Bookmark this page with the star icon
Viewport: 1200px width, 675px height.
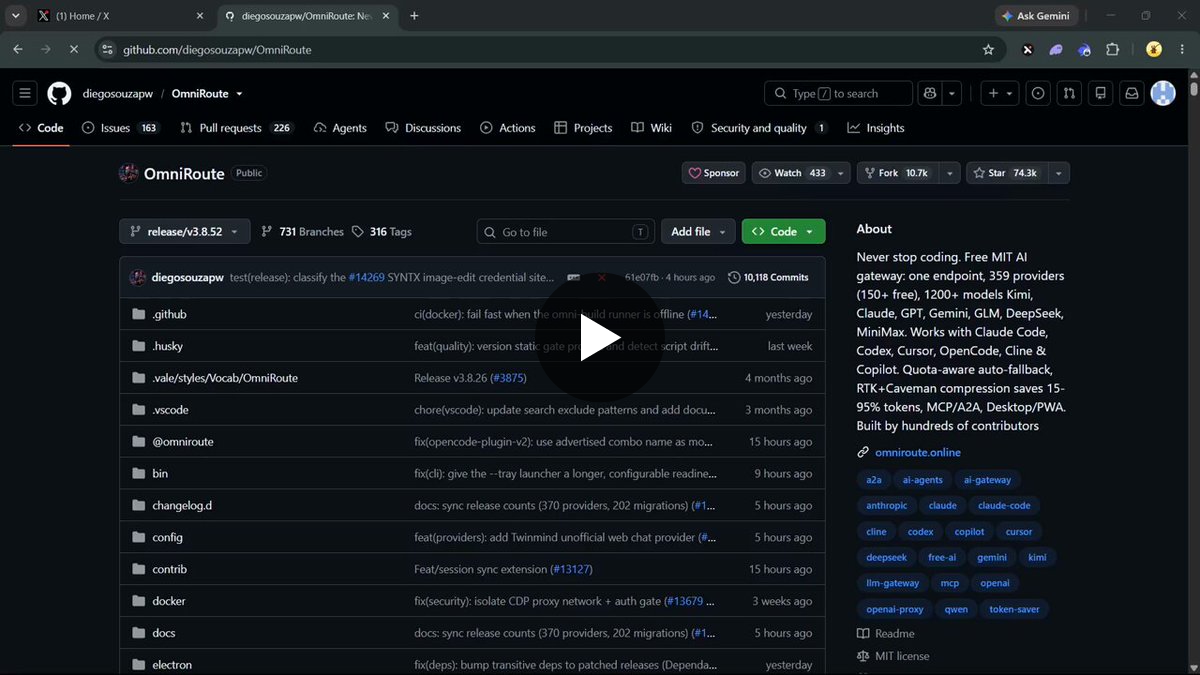pyautogui.click(x=988, y=49)
